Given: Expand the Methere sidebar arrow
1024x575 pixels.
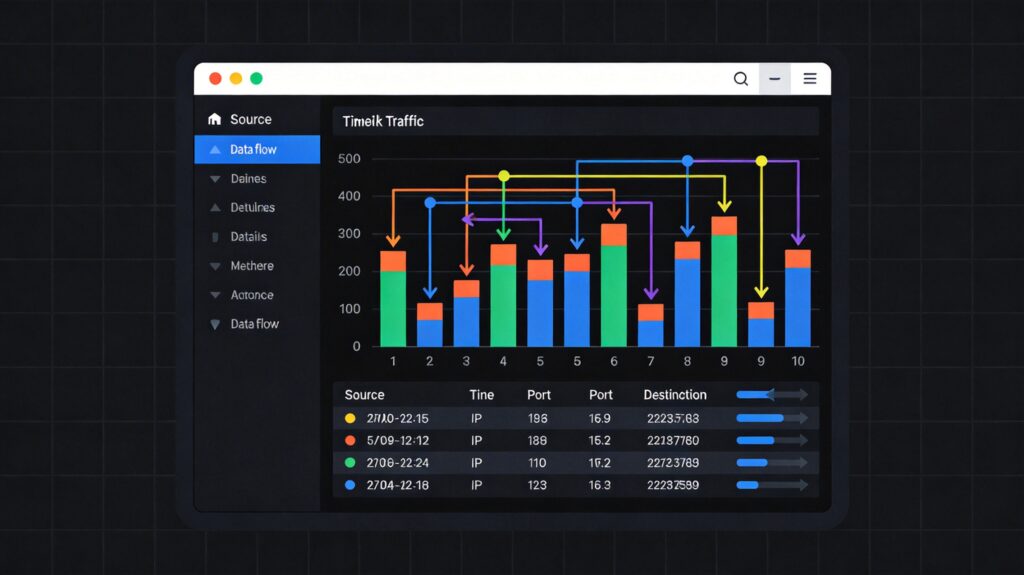Looking at the screenshot, I should 214,267.
